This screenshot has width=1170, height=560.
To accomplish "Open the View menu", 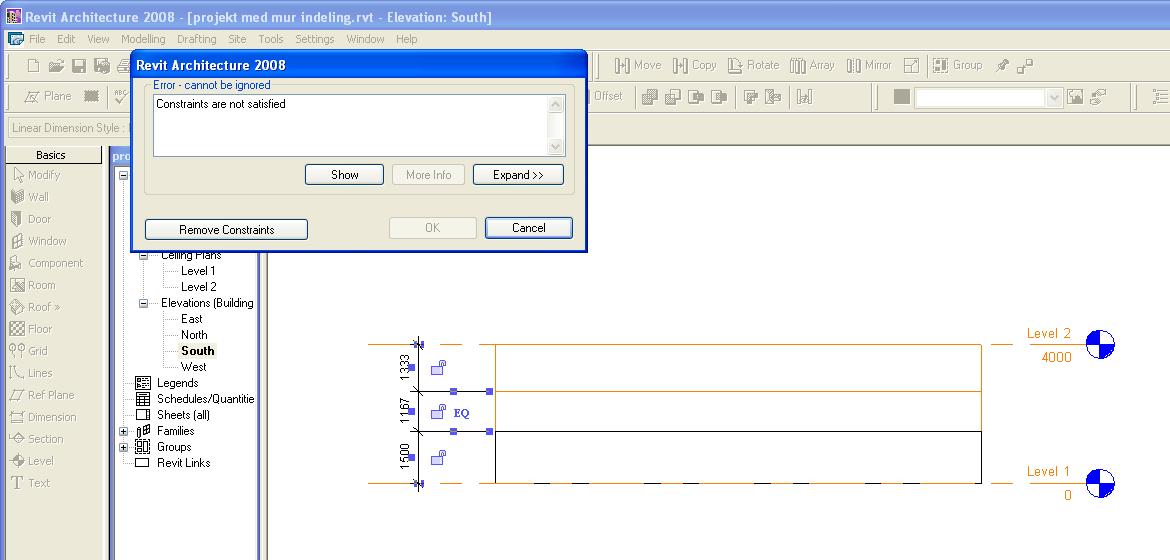I will pos(98,39).
